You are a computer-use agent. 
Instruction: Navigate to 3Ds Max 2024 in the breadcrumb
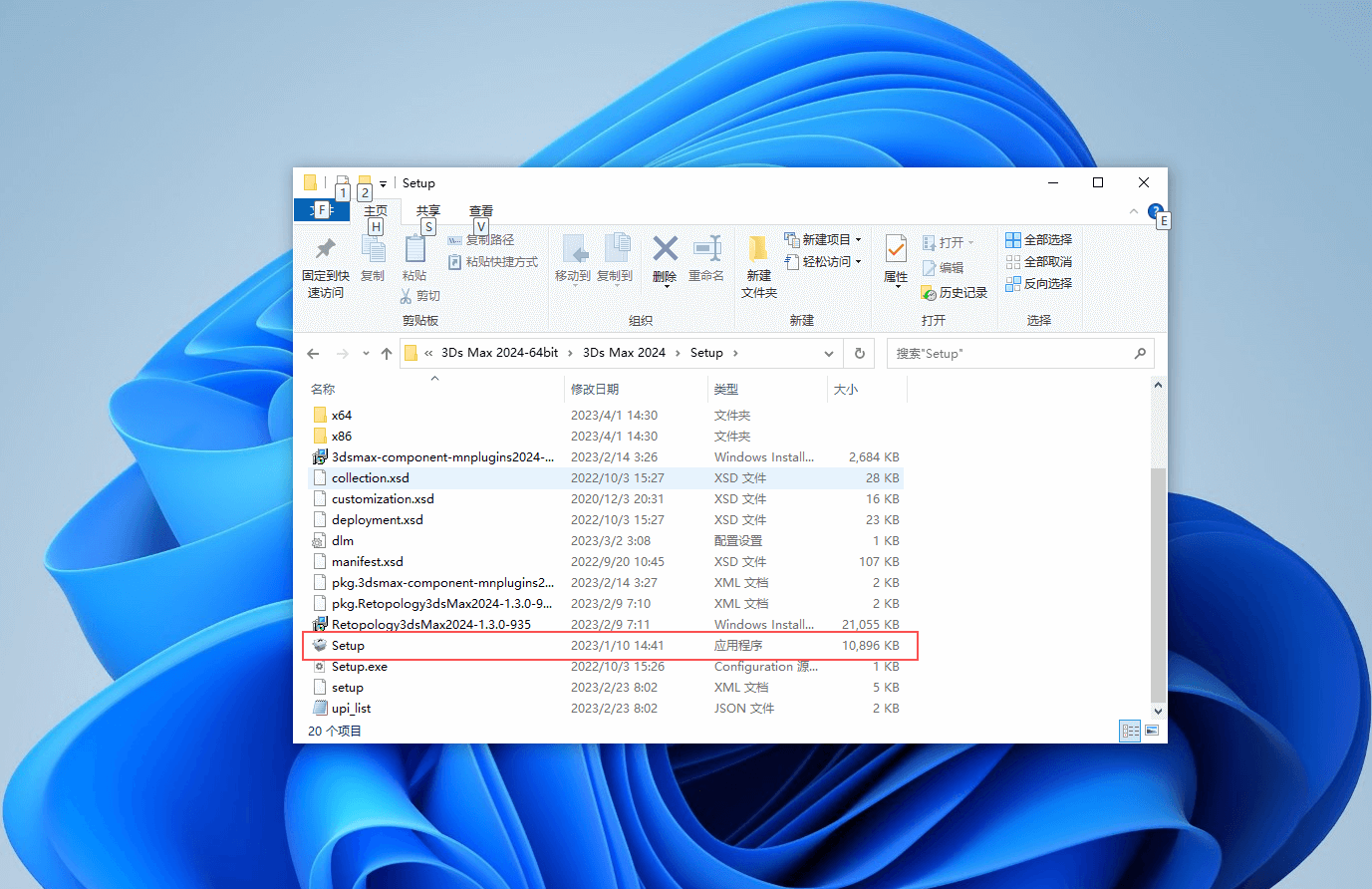(x=625, y=352)
